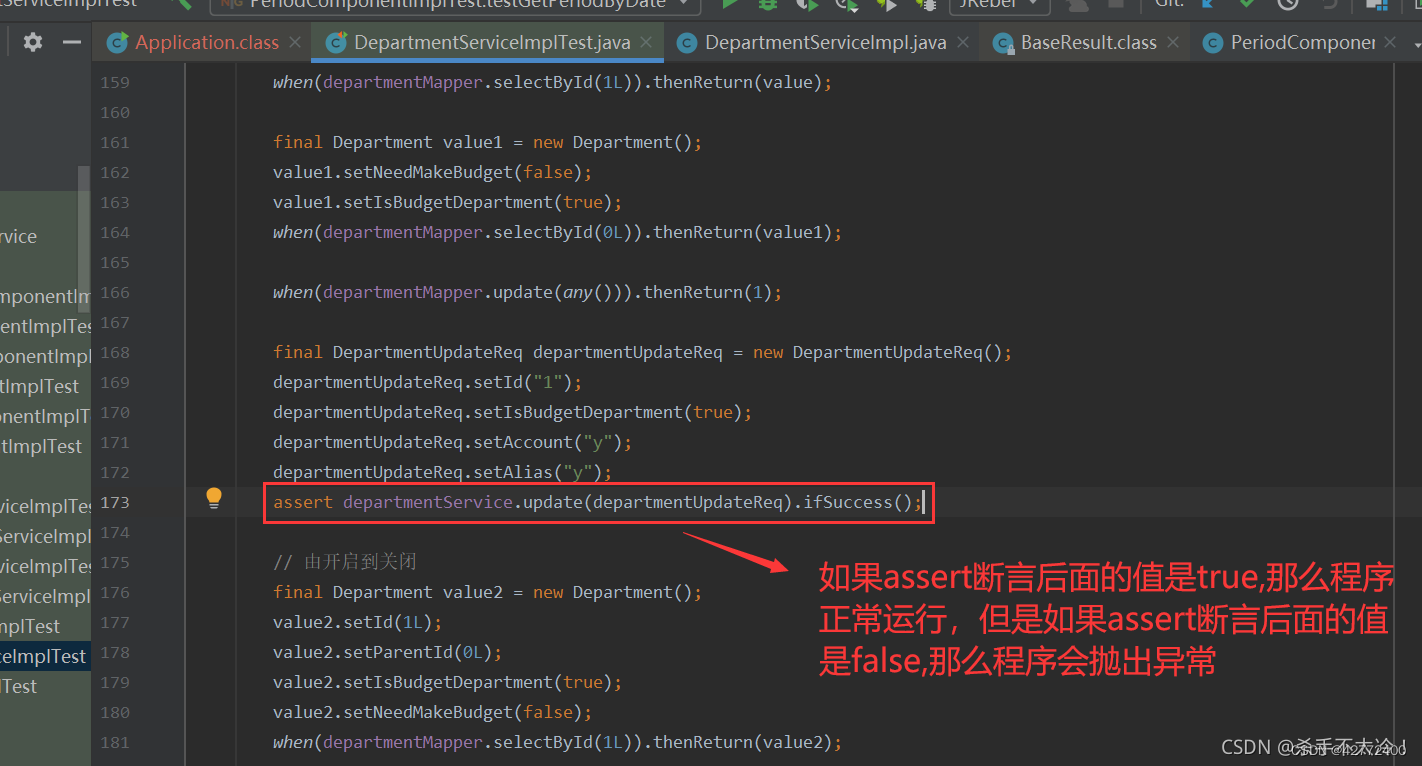Click 'value2.setParentId(0L);' code line

coord(387,652)
